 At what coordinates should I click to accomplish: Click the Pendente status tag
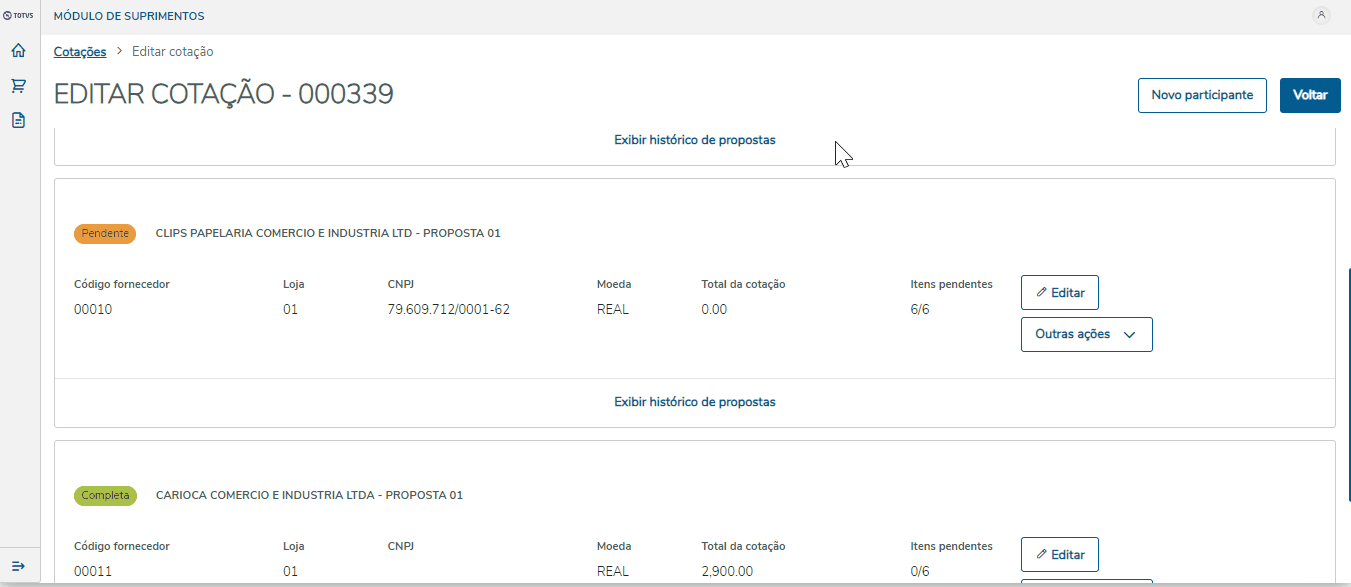coord(105,233)
